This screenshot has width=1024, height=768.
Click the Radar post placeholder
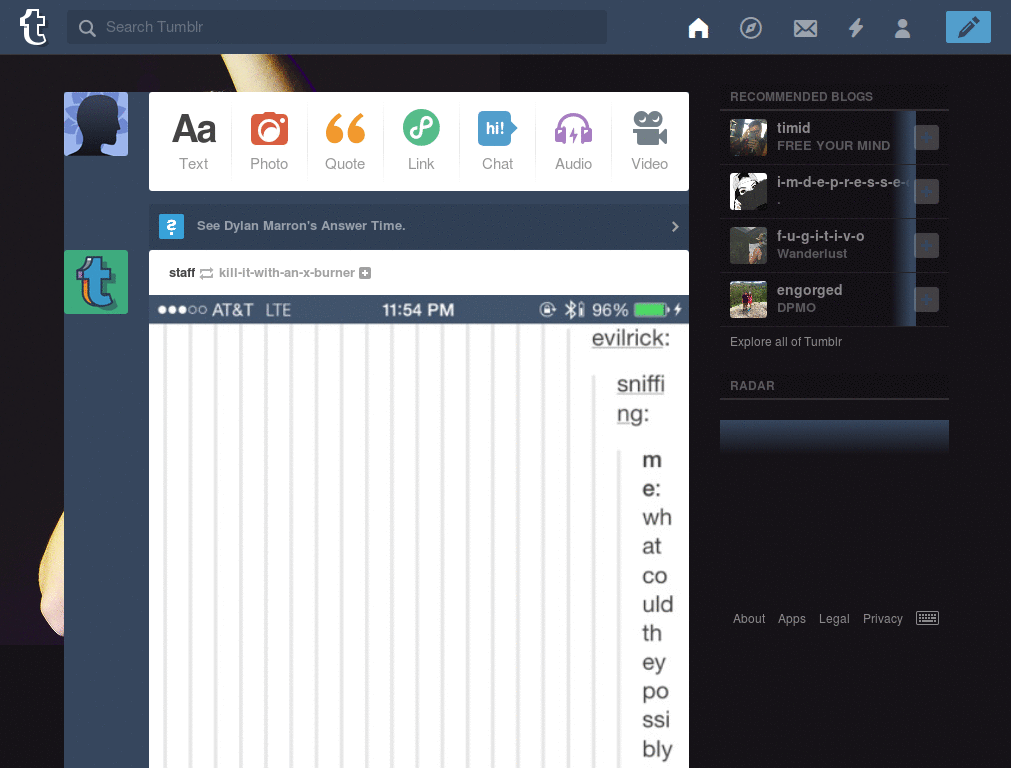click(834, 436)
